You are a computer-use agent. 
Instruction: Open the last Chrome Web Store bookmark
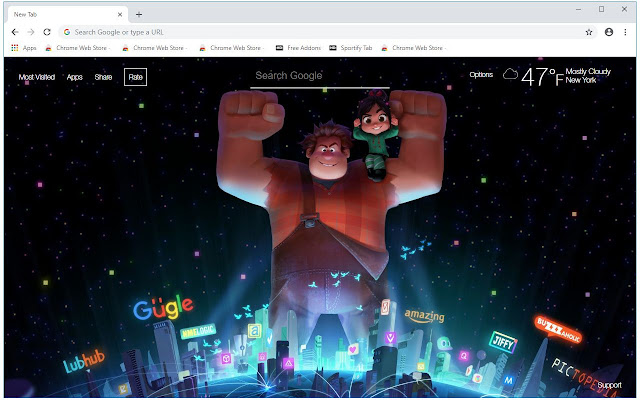click(413, 48)
